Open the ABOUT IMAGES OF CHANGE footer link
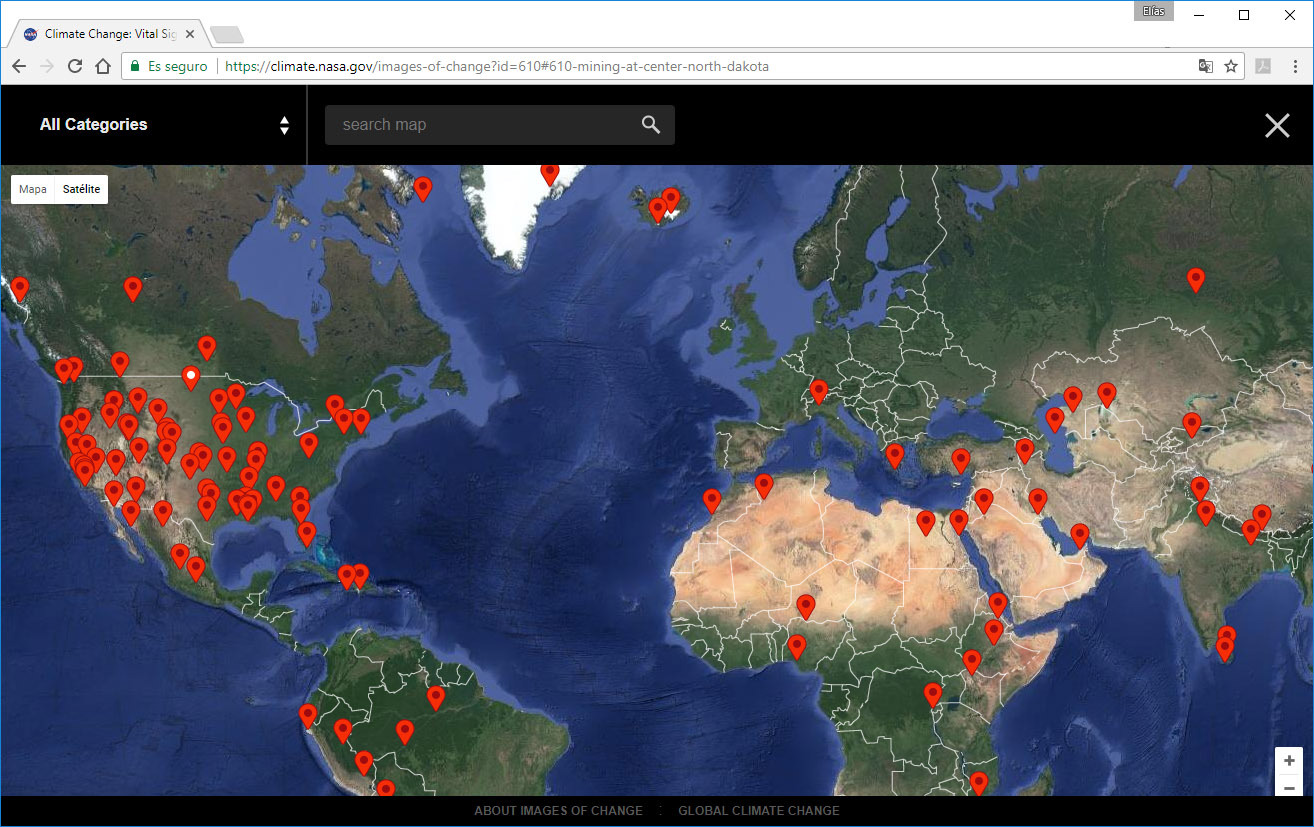This screenshot has width=1314, height=827. pyautogui.click(x=558, y=810)
